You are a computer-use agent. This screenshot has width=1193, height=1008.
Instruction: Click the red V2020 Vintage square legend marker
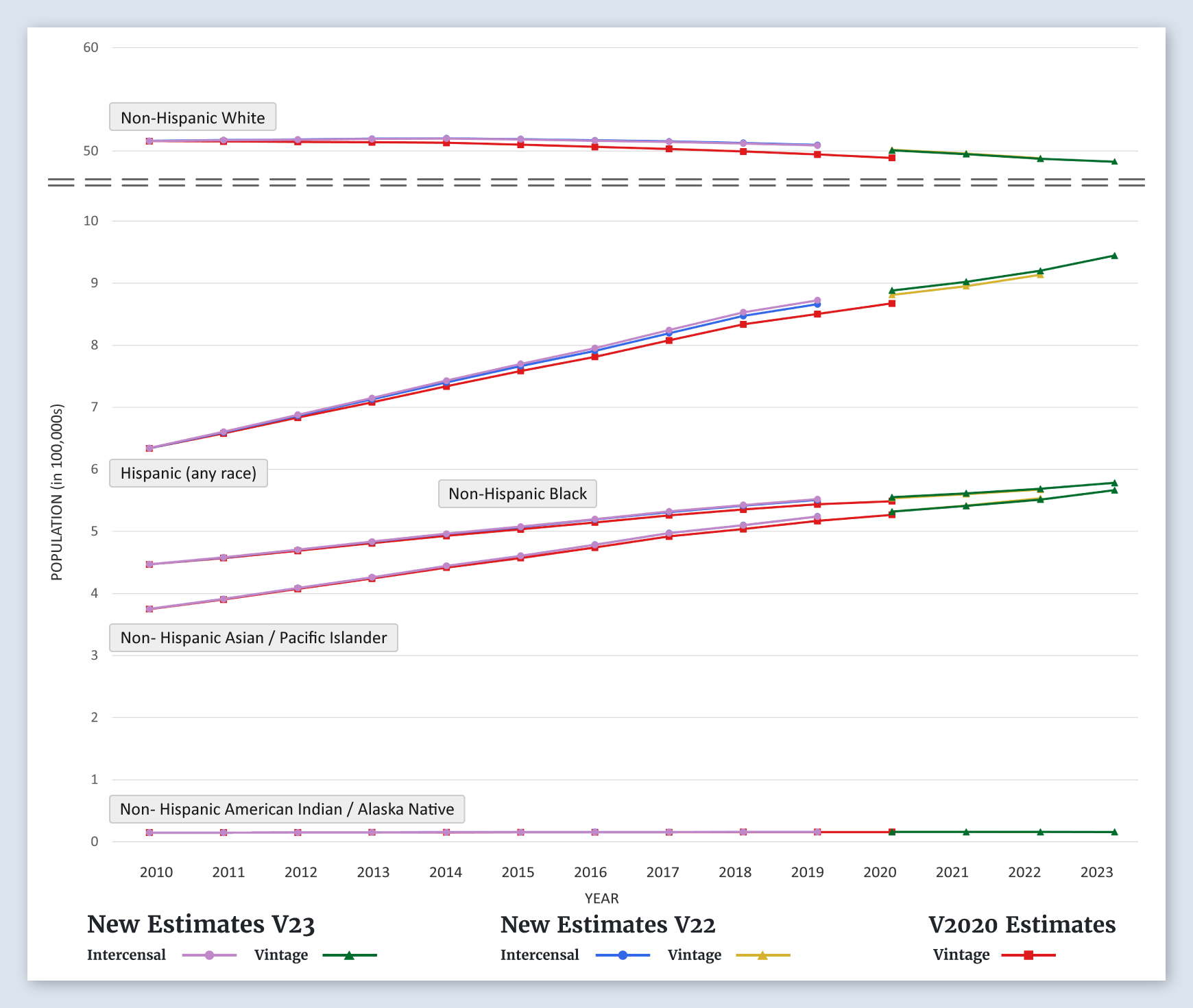(x=1028, y=955)
